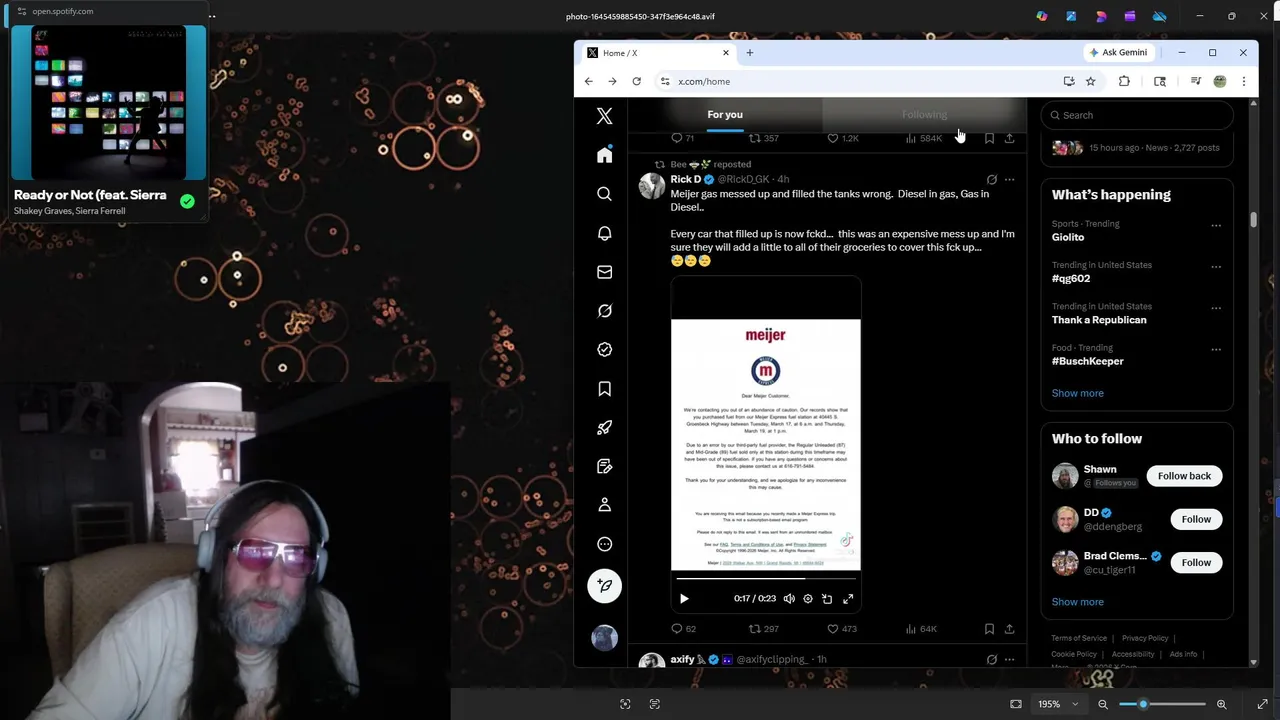Viewport: 1280px width, 720px height.
Task: Click Ask Gemini in Chrome
Action: click(x=1118, y=53)
